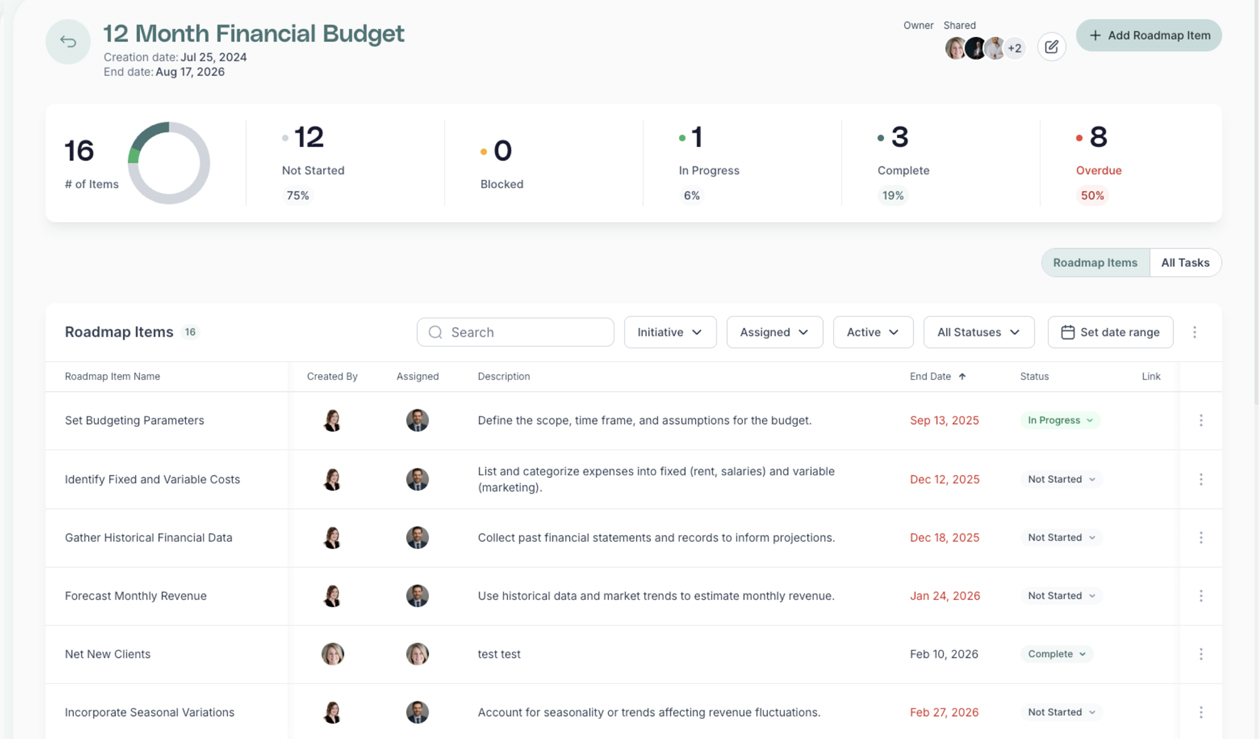Click the Link column header

coord(1151,377)
